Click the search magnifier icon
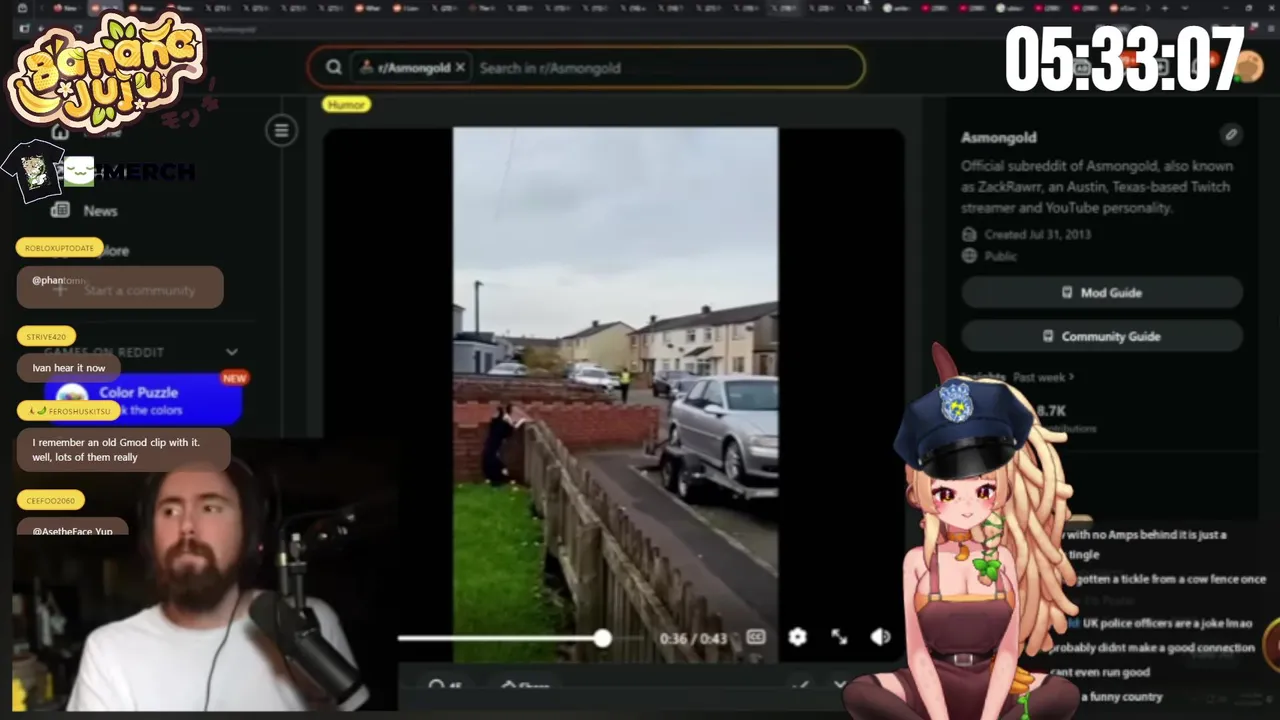 [334, 68]
